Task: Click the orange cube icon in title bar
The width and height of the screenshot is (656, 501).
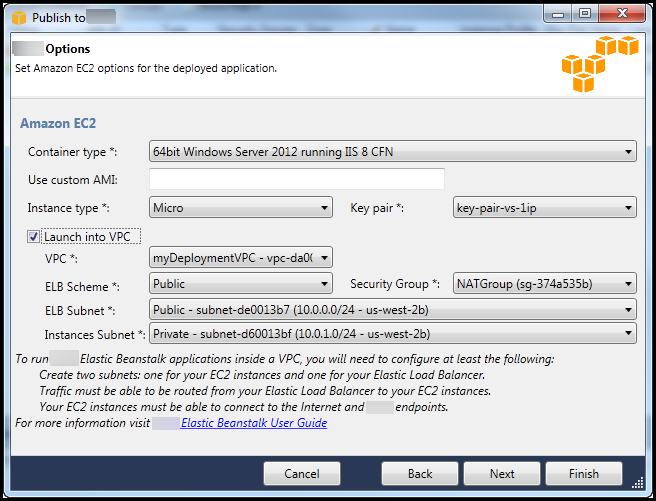Action: click(18, 17)
